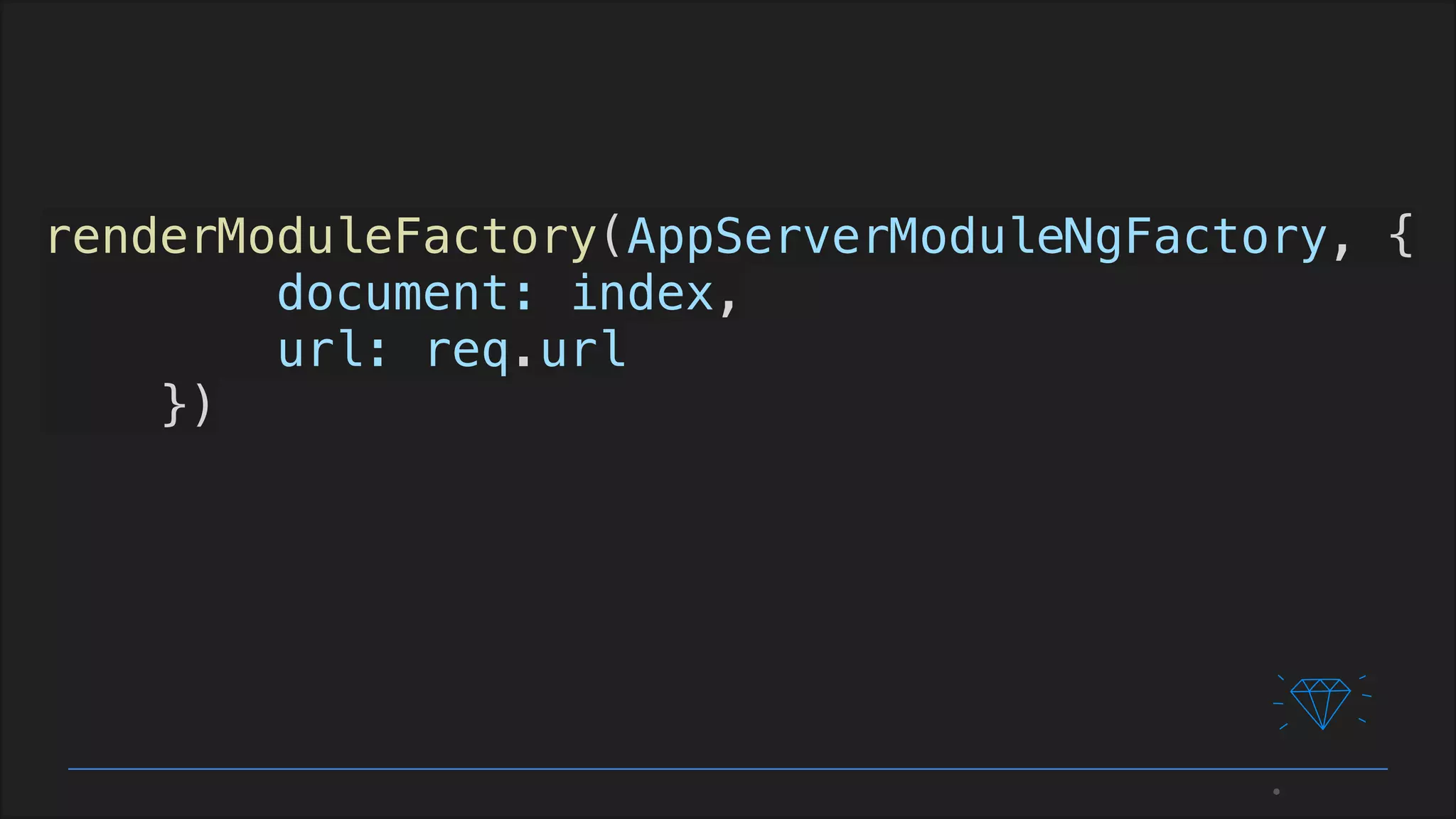Click the url after the req dot
Screen dimensions: 1456x819
click(x=583, y=350)
